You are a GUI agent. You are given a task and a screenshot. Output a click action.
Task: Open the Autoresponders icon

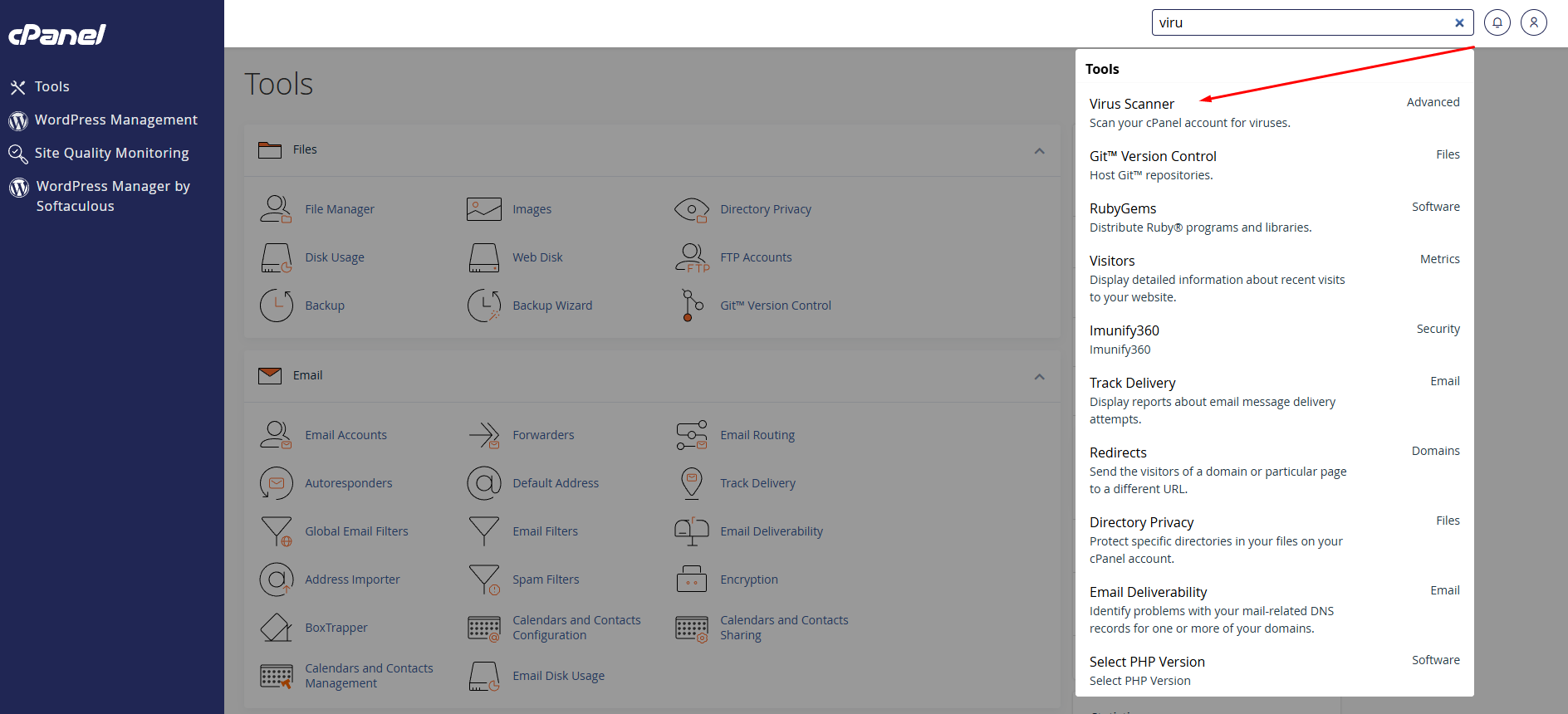point(276,483)
